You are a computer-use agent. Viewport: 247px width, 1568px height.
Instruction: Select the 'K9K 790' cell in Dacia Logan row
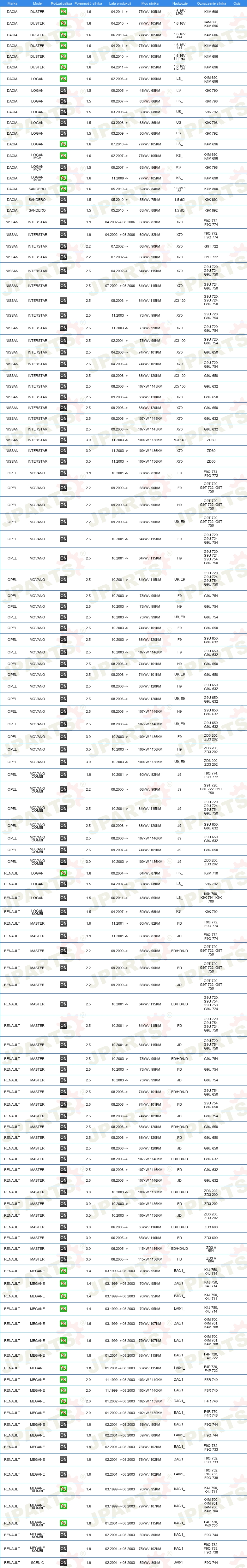point(211,90)
